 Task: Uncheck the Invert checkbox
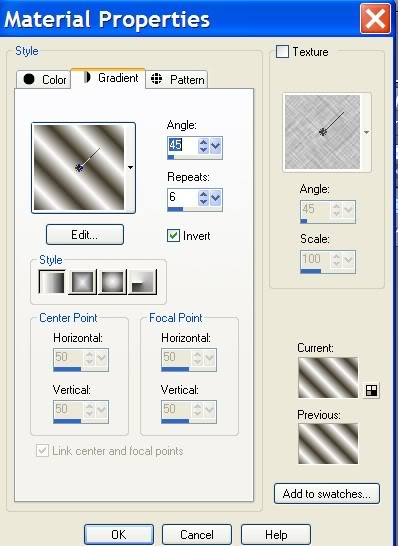[173, 236]
